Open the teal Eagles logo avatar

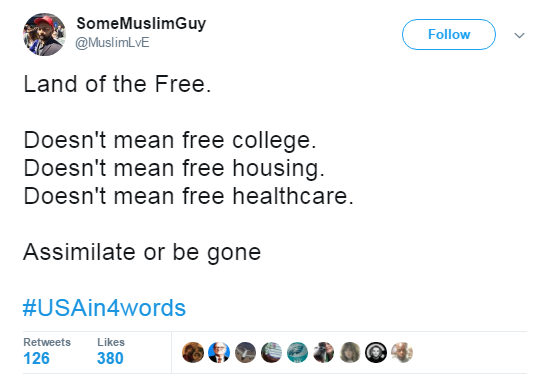coord(297,352)
